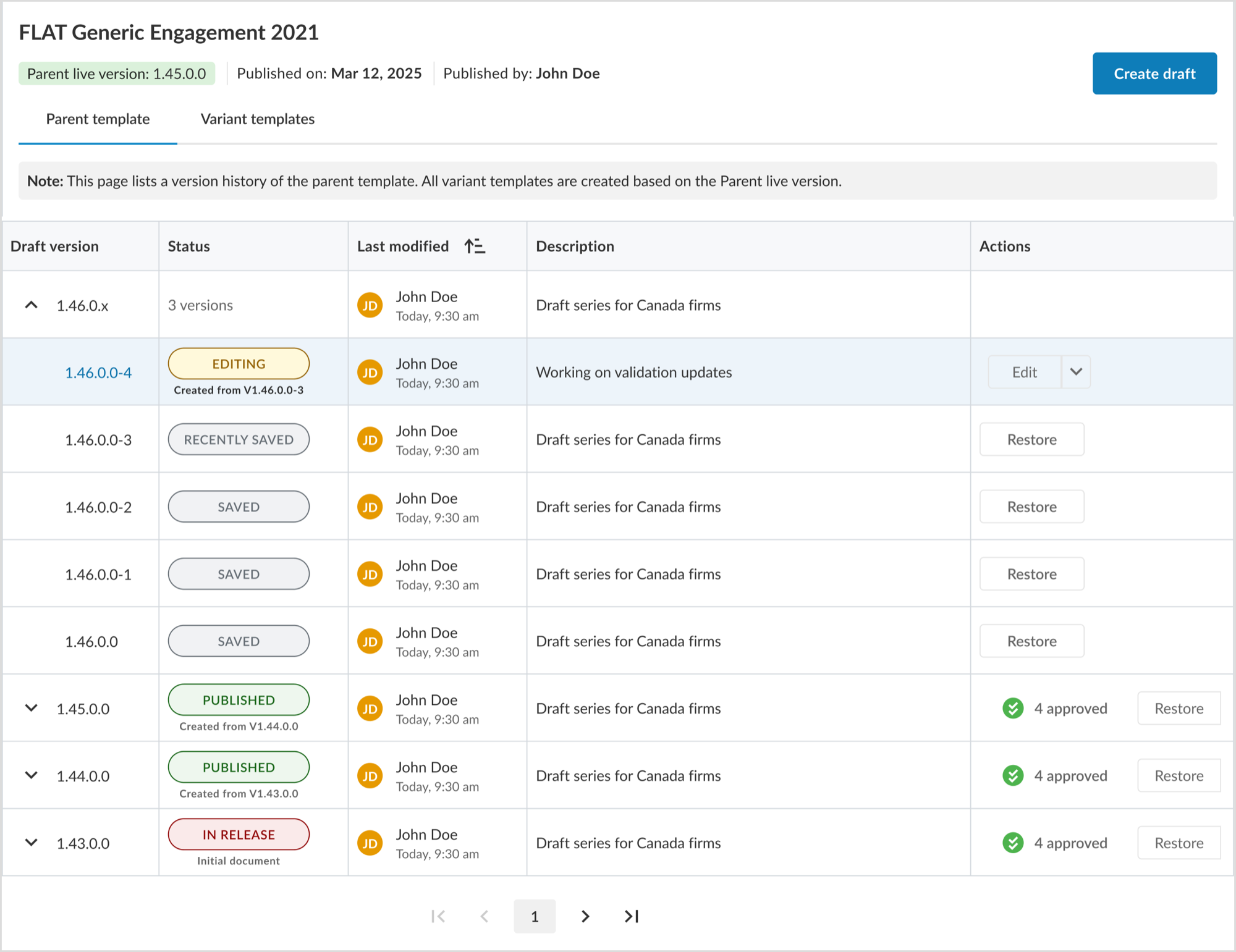Click the Parent live version 1.45.0.0 badge

(117, 74)
